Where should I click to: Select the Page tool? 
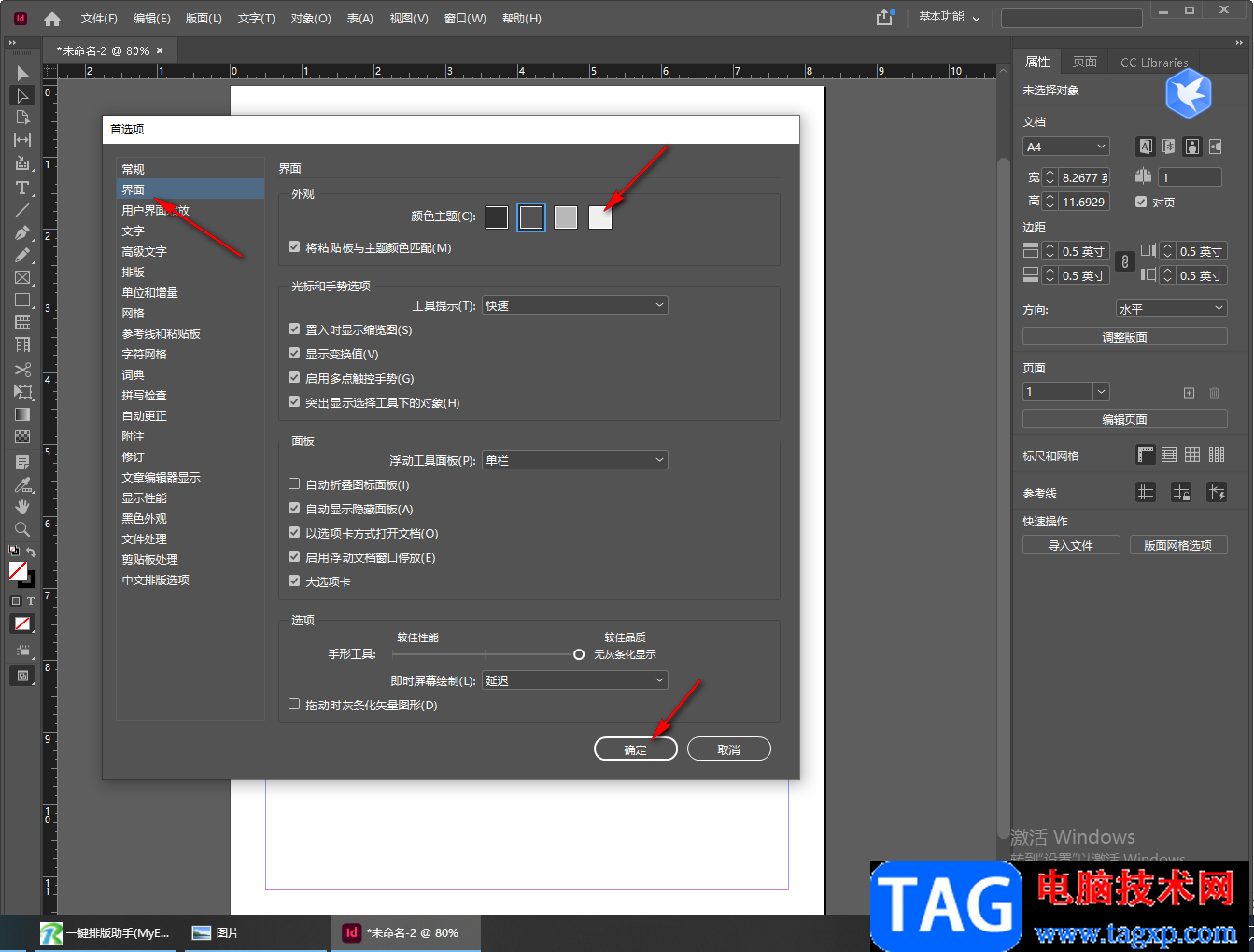point(22,118)
